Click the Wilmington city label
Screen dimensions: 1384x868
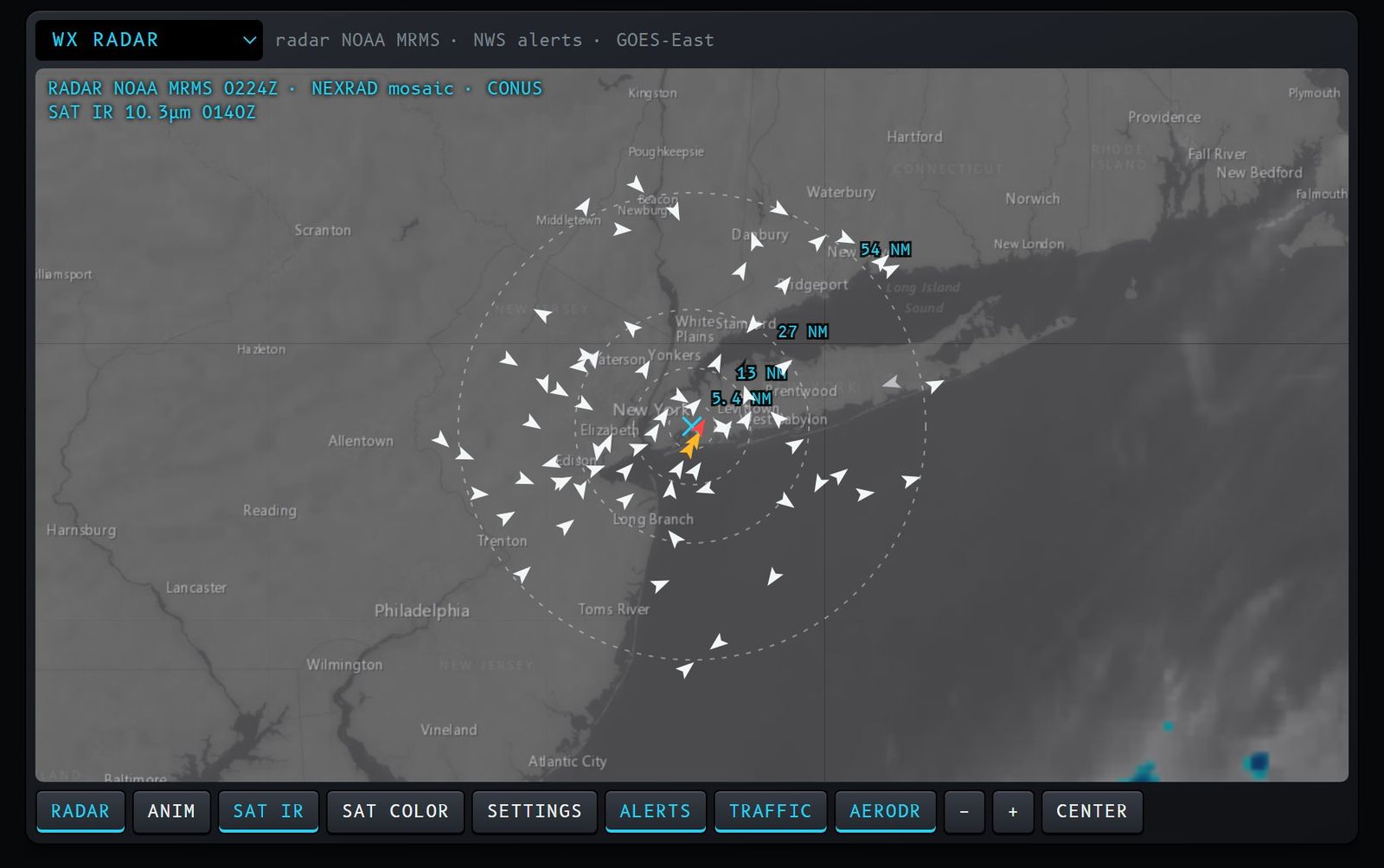(344, 665)
